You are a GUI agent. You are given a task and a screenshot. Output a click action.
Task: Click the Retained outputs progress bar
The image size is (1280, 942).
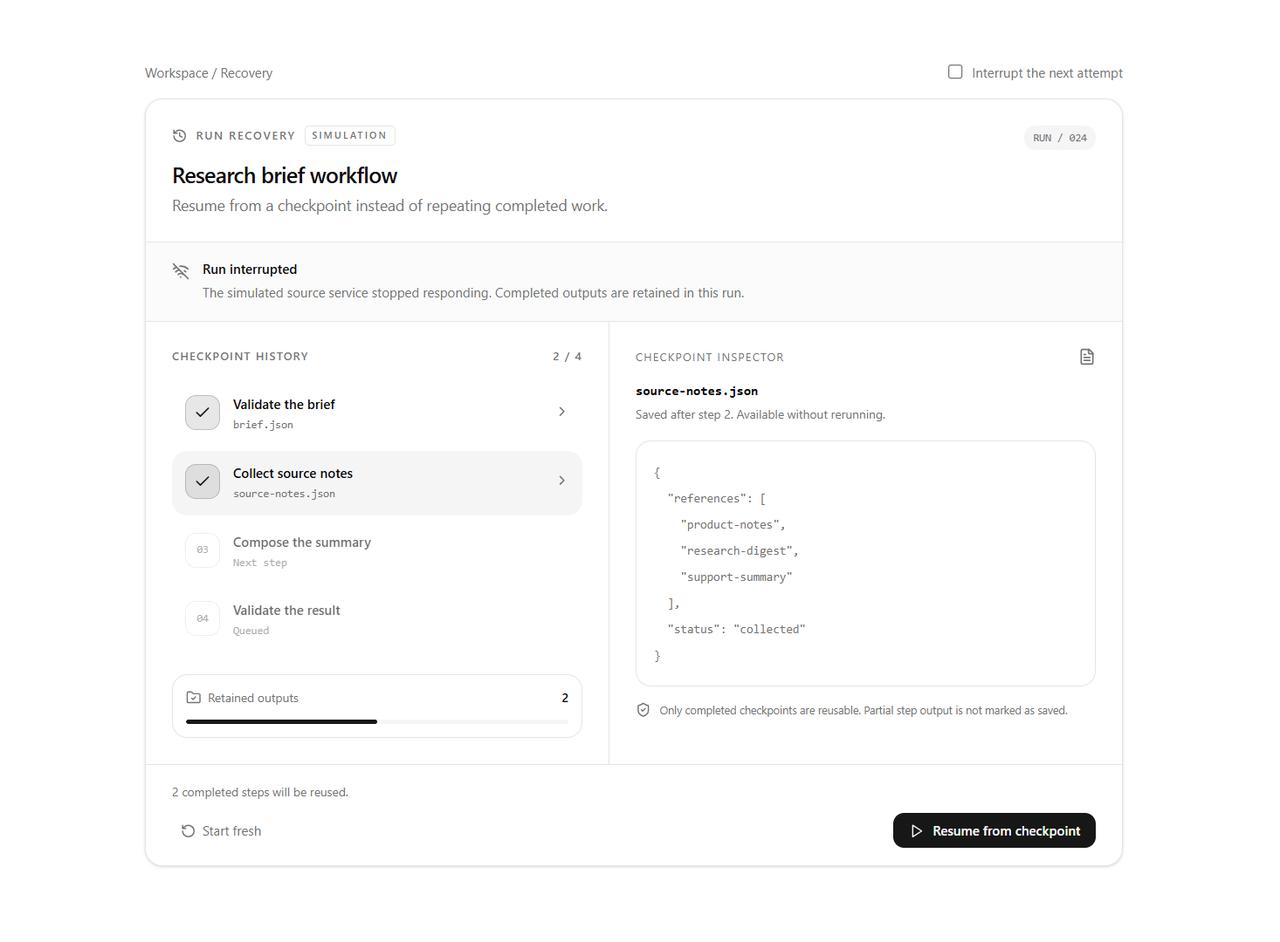click(377, 721)
